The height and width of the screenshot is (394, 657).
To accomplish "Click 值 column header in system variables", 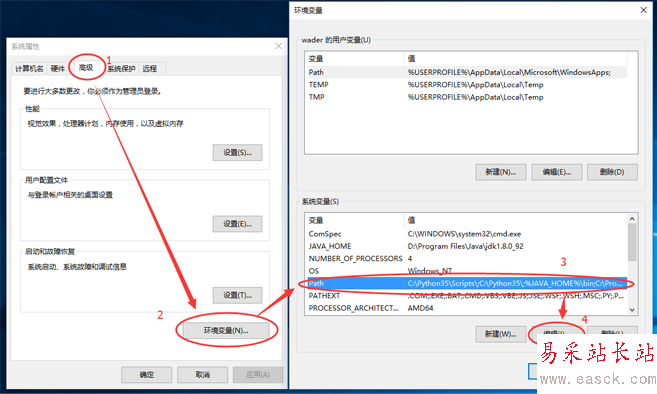I will click(x=516, y=220).
